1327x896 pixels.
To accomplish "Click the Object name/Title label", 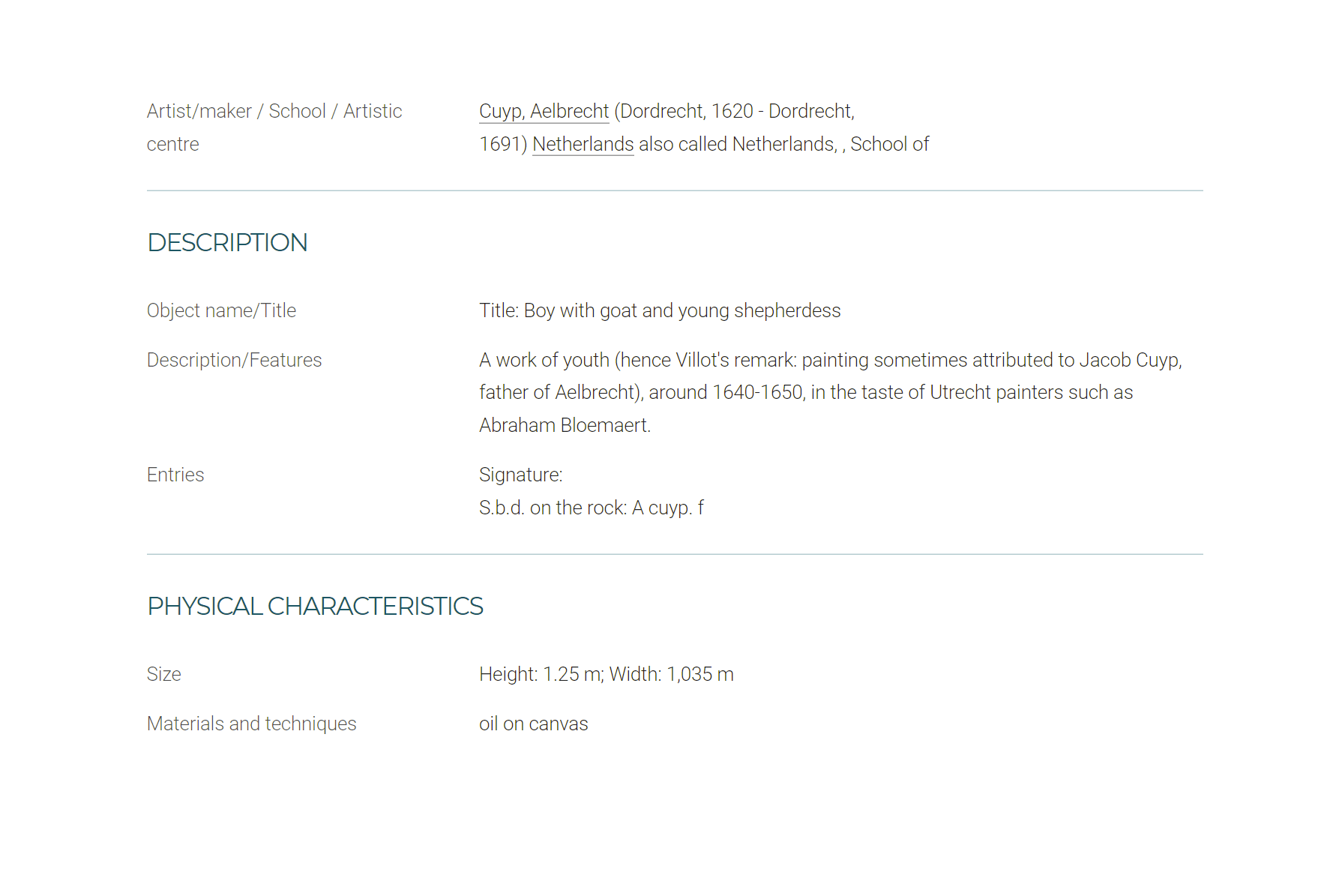I will click(x=221, y=310).
